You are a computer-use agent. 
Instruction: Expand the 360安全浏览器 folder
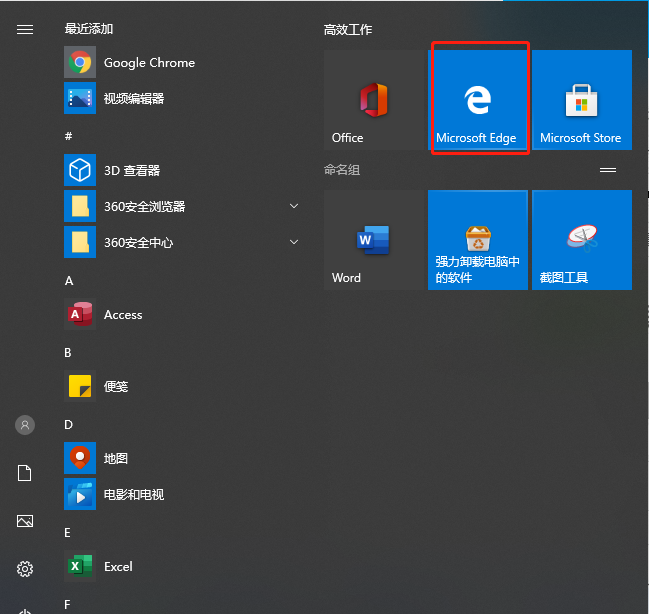[x=294, y=206]
